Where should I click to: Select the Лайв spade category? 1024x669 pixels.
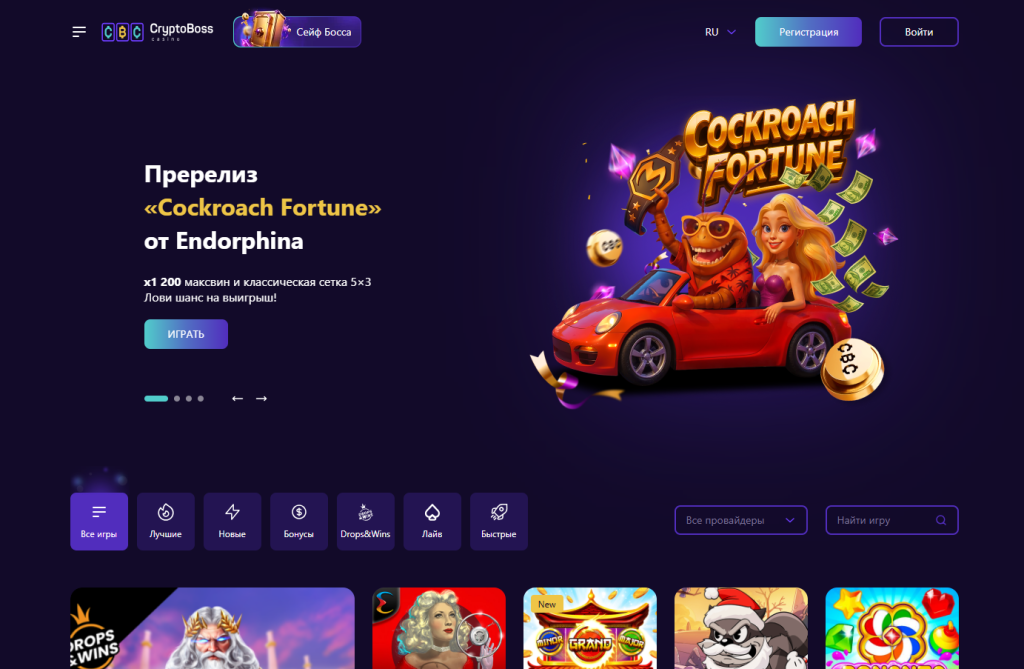click(432, 521)
